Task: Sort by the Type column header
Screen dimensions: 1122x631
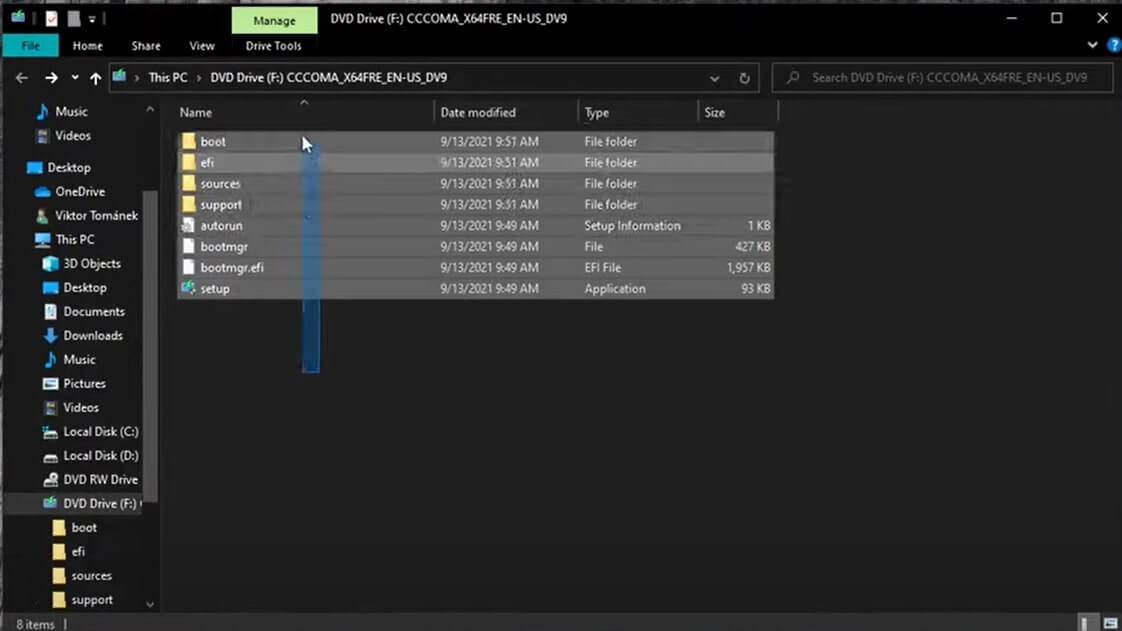Action: (x=597, y=112)
